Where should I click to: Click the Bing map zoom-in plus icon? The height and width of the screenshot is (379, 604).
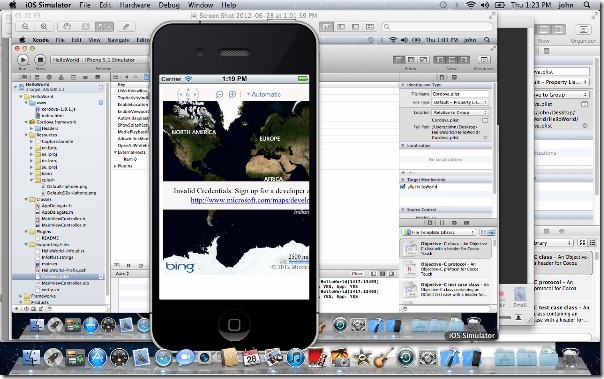pyautogui.click(x=232, y=94)
